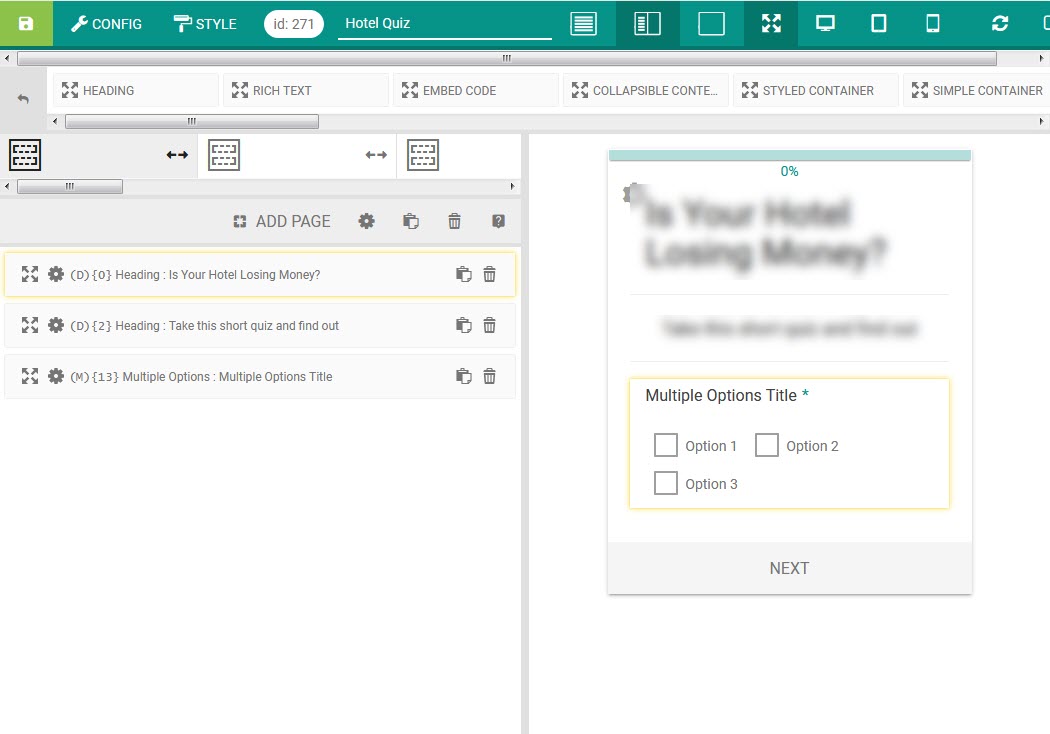Check the Option 3 checkbox
This screenshot has height=734, width=1050.
pyautogui.click(x=666, y=483)
